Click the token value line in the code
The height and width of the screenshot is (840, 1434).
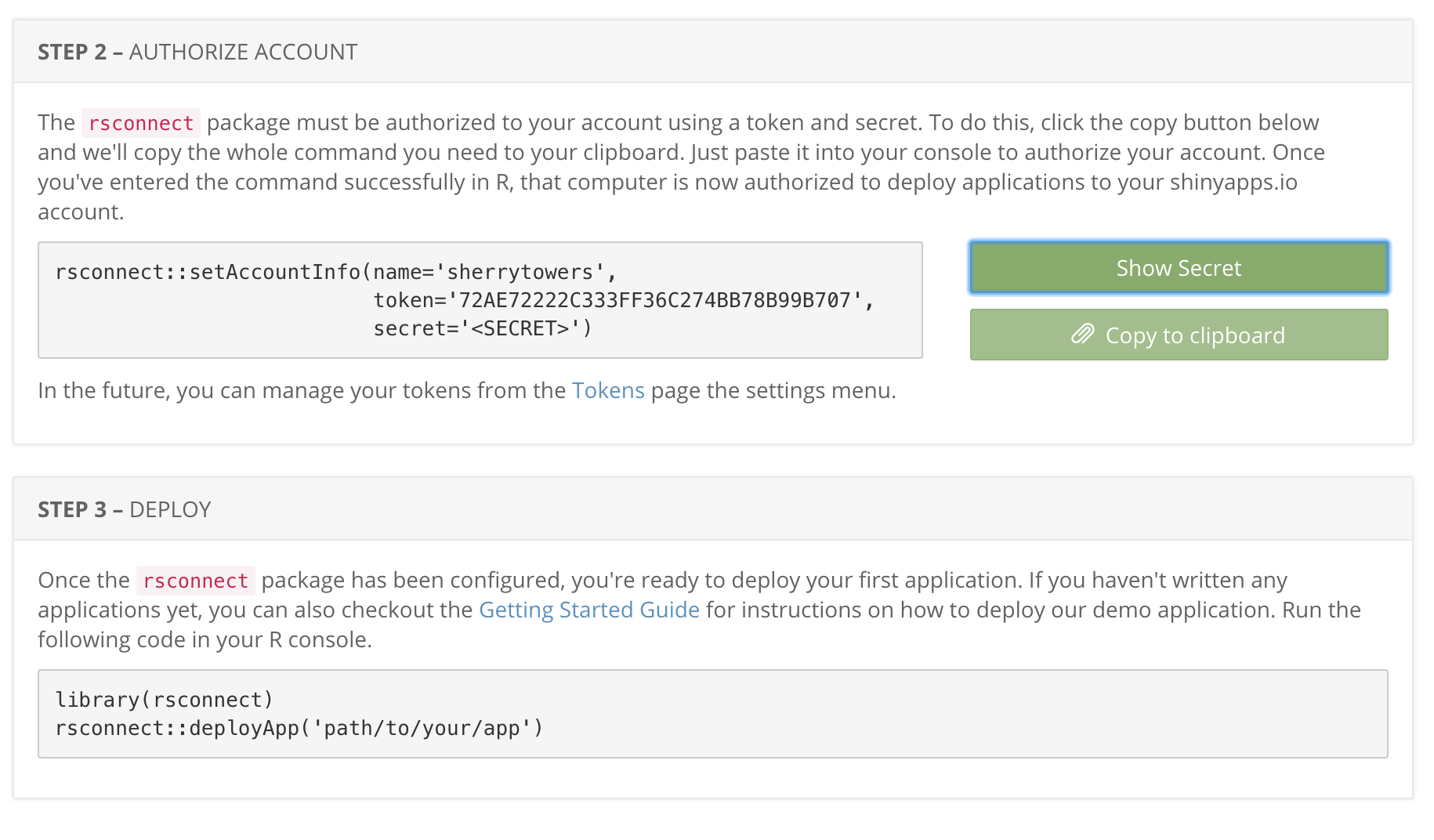pyautogui.click(x=624, y=300)
